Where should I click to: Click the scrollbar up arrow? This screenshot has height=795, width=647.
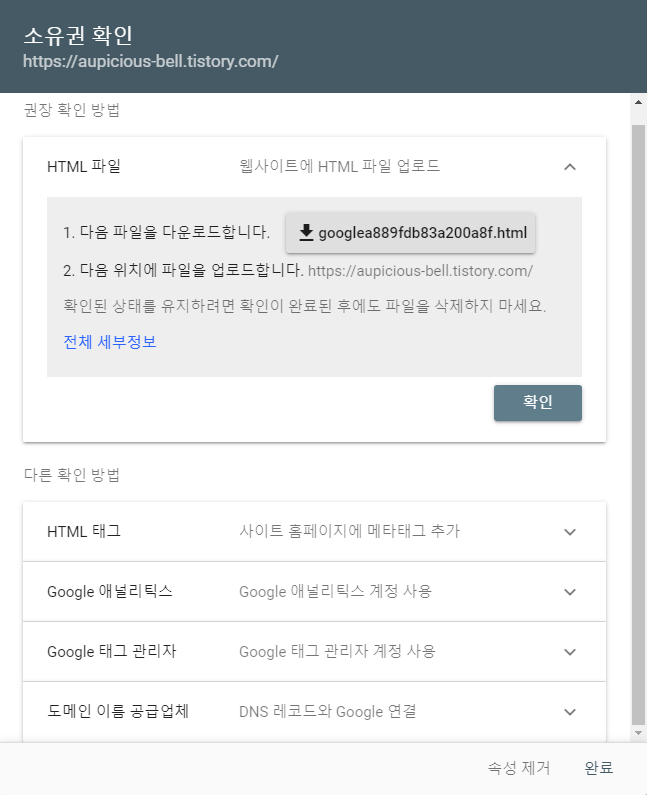point(638,102)
